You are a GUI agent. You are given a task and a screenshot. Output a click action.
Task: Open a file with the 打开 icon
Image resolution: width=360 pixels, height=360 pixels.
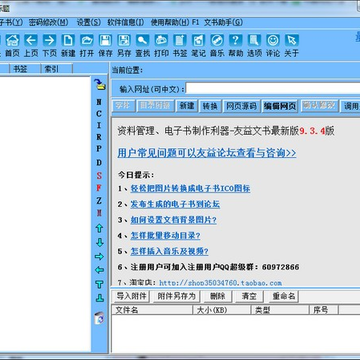pyautogui.click(x=87, y=45)
